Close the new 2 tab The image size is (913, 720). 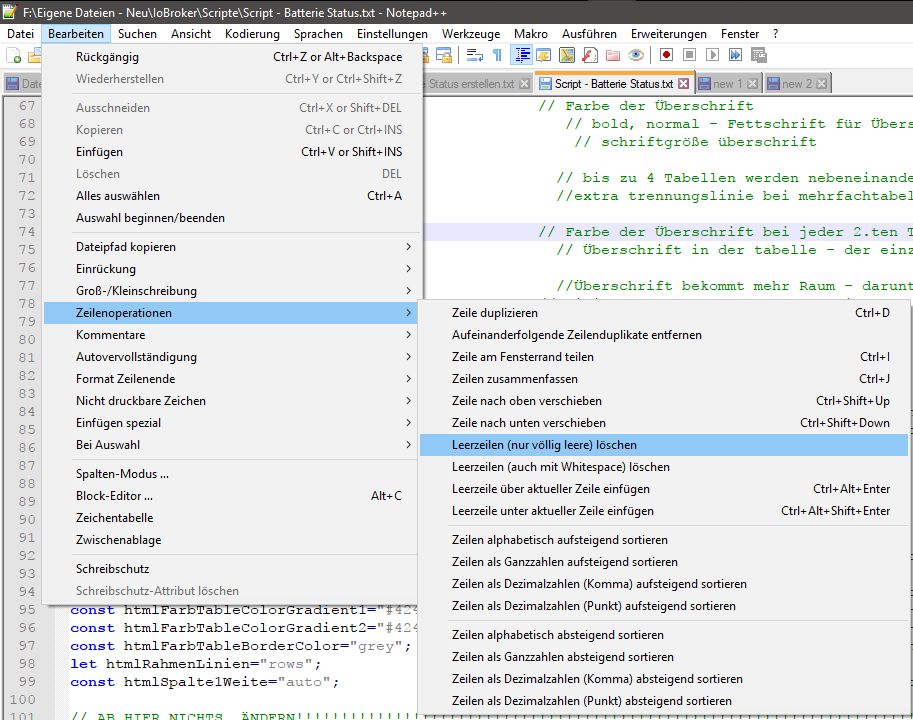coord(821,84)
